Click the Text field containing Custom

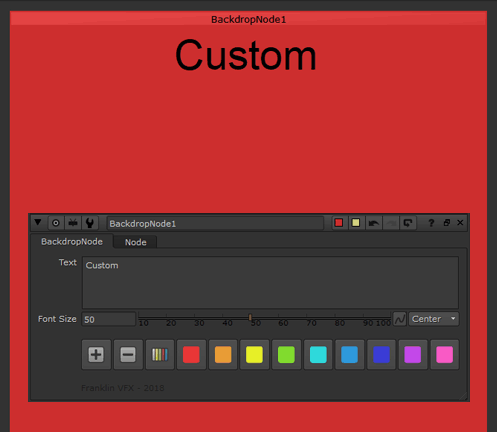270,283
